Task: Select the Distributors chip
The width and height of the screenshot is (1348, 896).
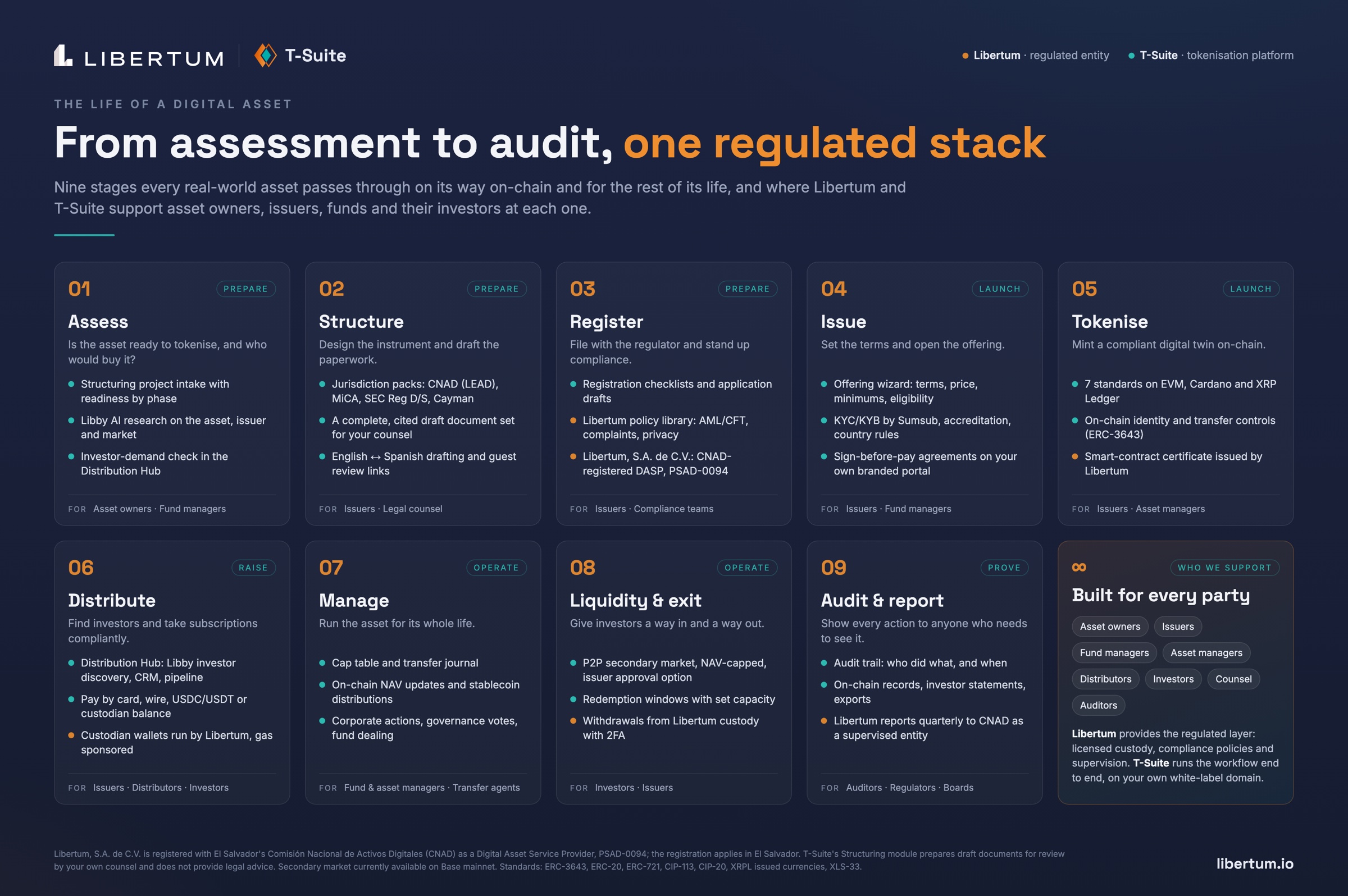Action: click(x=1105, y=679)
